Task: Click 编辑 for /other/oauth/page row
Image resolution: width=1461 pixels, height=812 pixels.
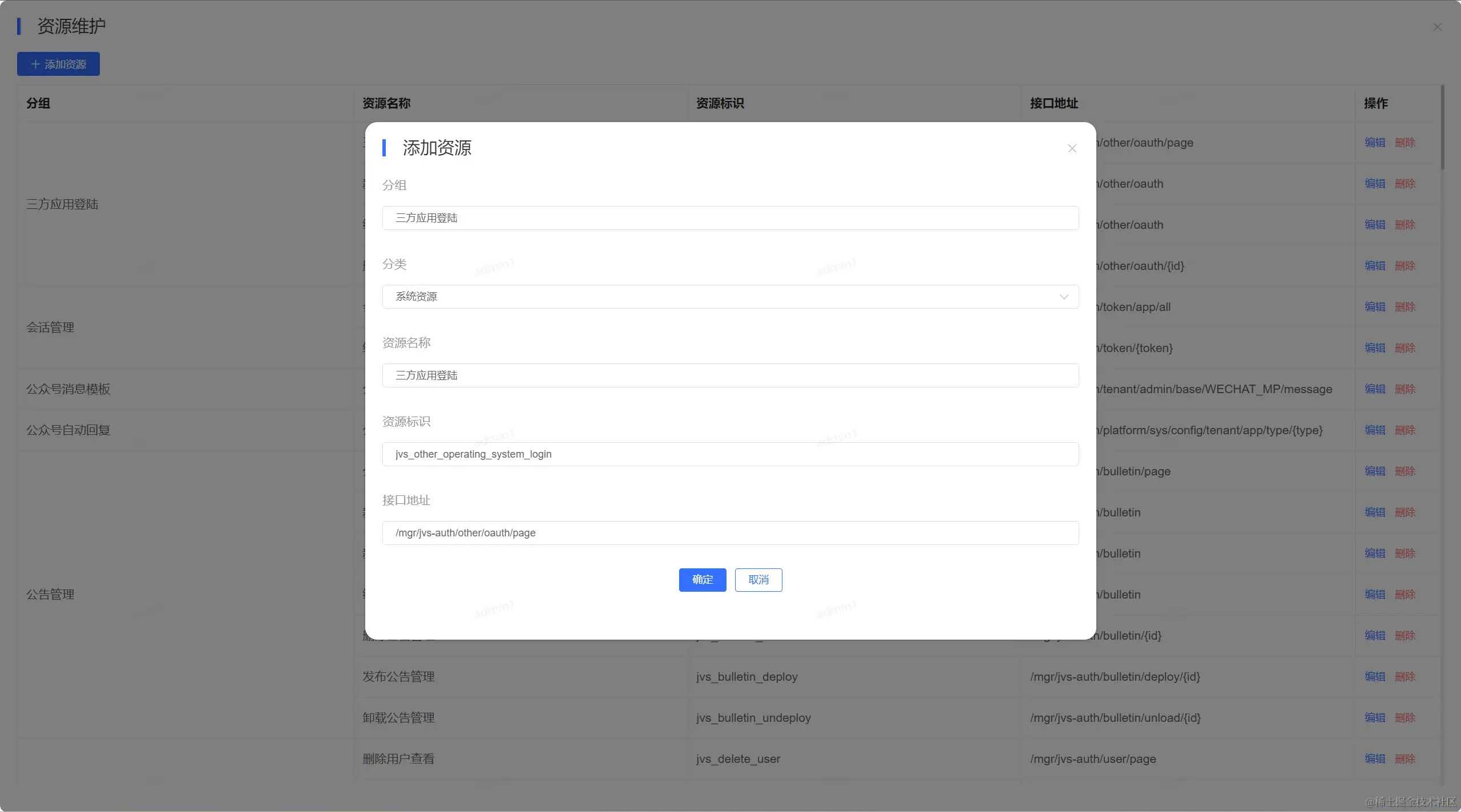Action: 1375,143
